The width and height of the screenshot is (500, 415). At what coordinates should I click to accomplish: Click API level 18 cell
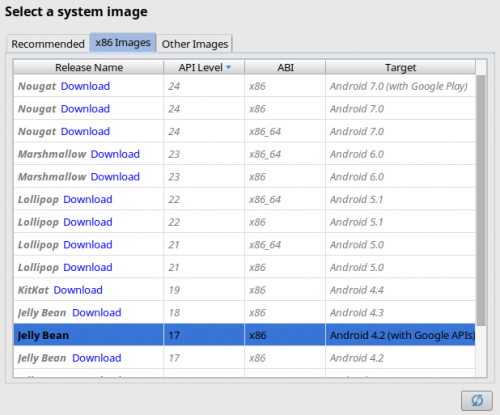[204, 313]
